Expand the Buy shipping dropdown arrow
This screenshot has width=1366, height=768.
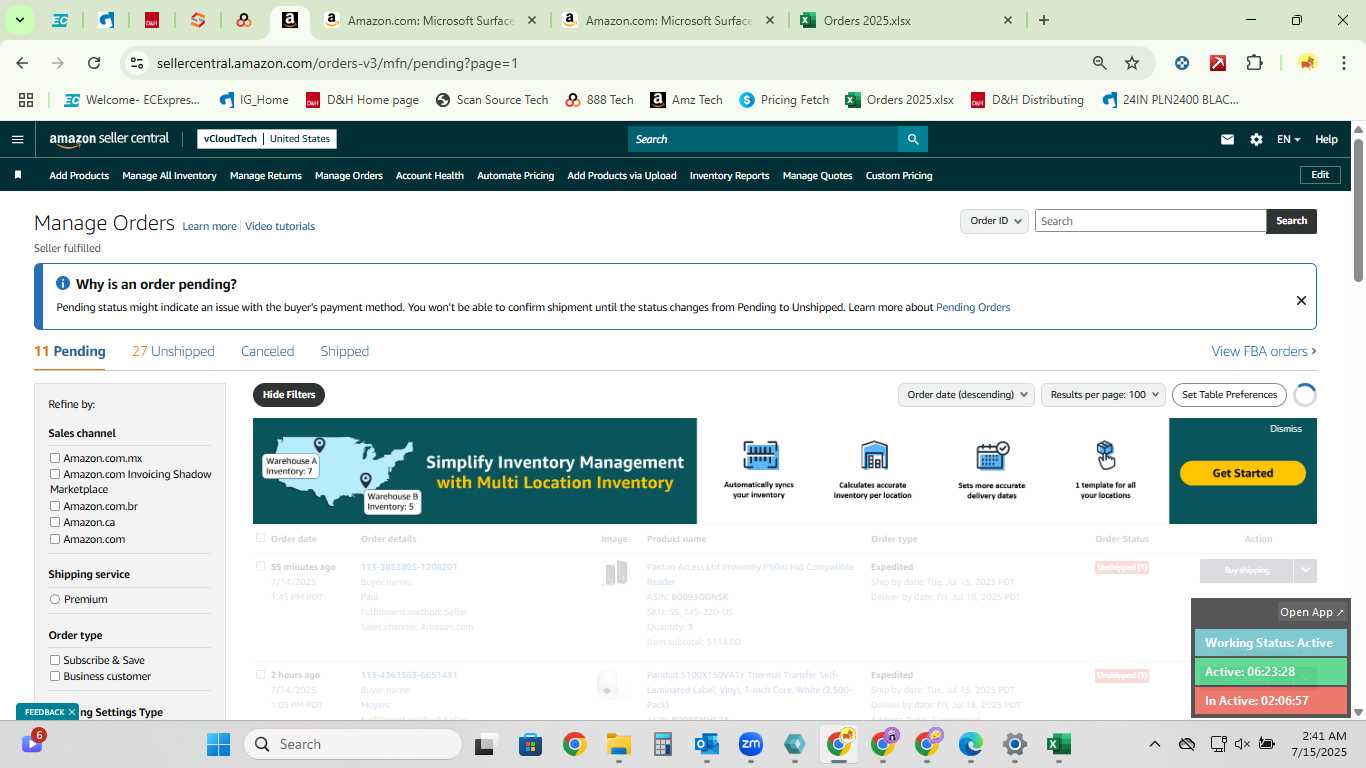tap(1305, 570)
